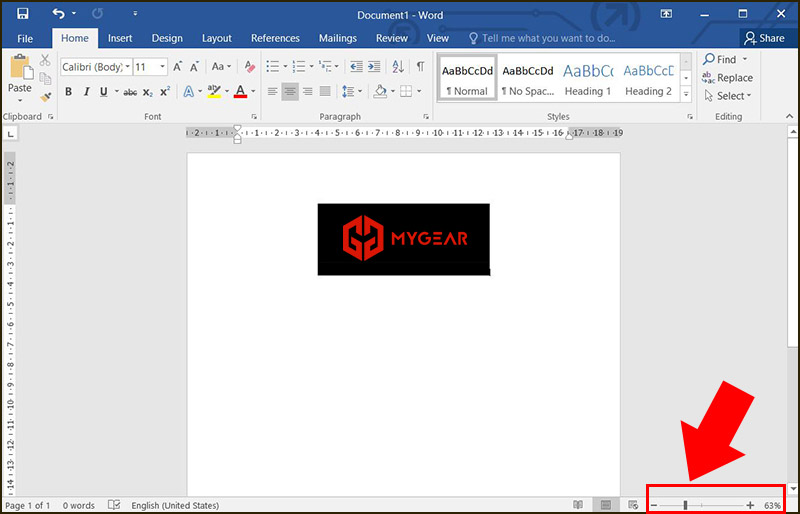Open Font dialog launcher
This screenshot has height=514, width=800.
[x=254, y=117]
